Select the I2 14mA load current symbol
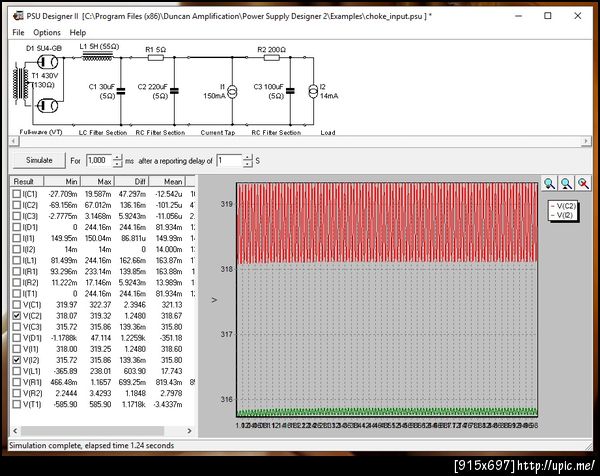The height and width of the screenshot is (476, 600). coord(313,91)
